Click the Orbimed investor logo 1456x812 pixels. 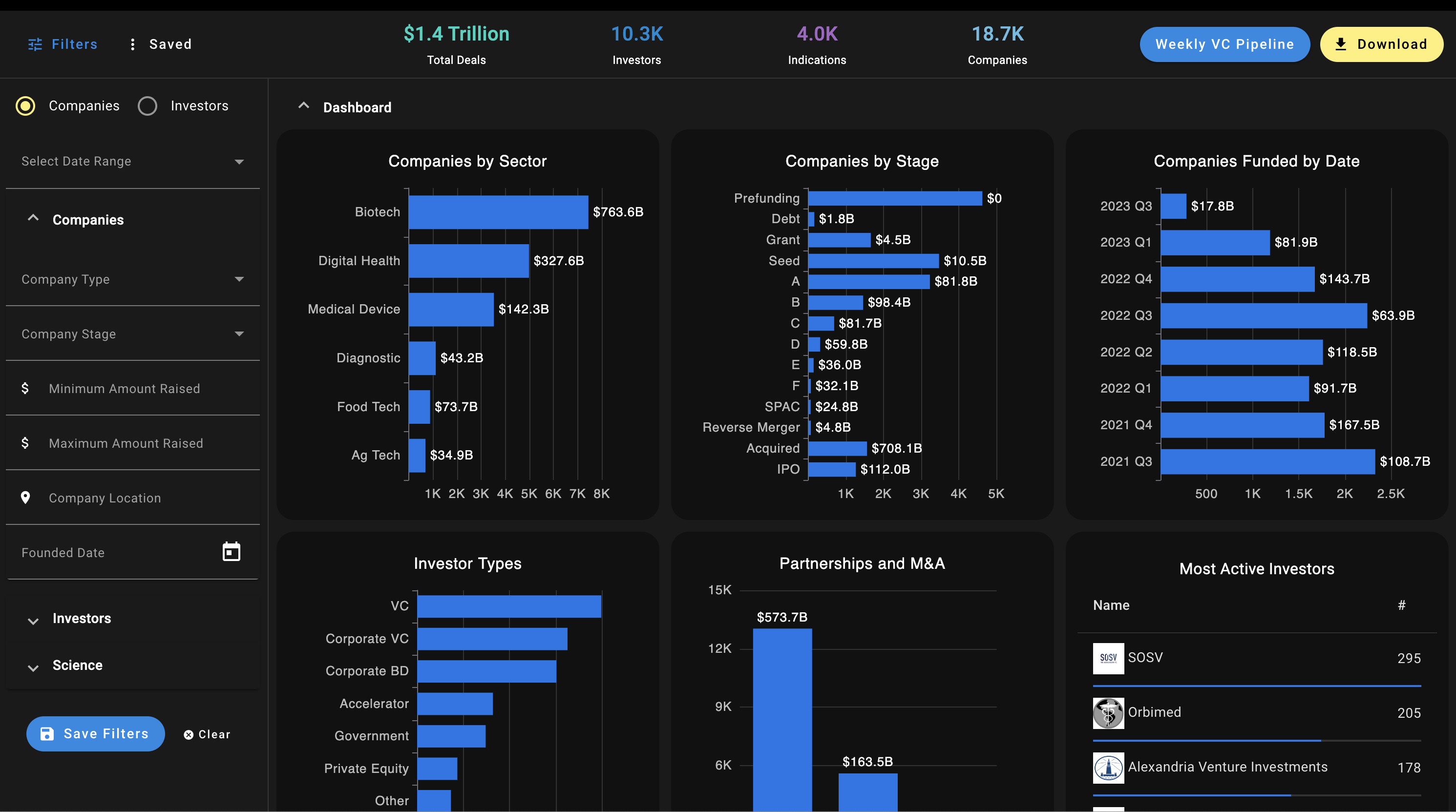tap(1108, 712)
